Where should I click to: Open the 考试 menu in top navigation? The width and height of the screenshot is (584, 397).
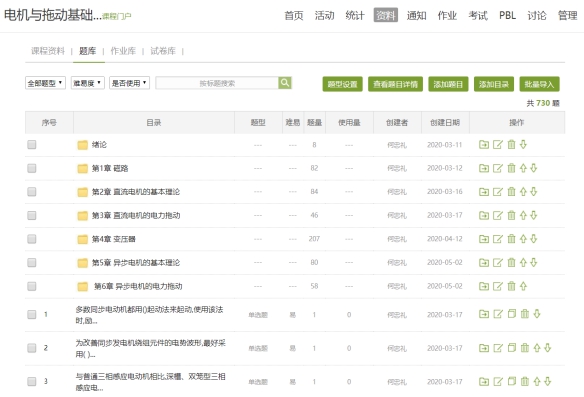478,15
